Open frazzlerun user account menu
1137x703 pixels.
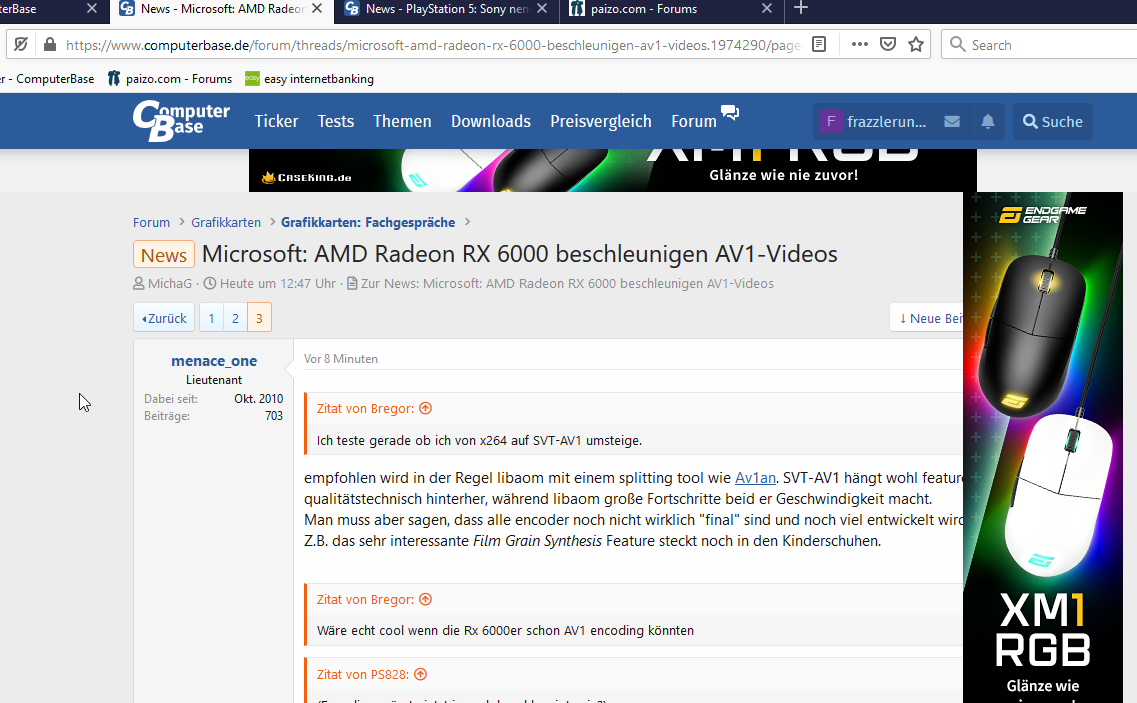point(873,121)
